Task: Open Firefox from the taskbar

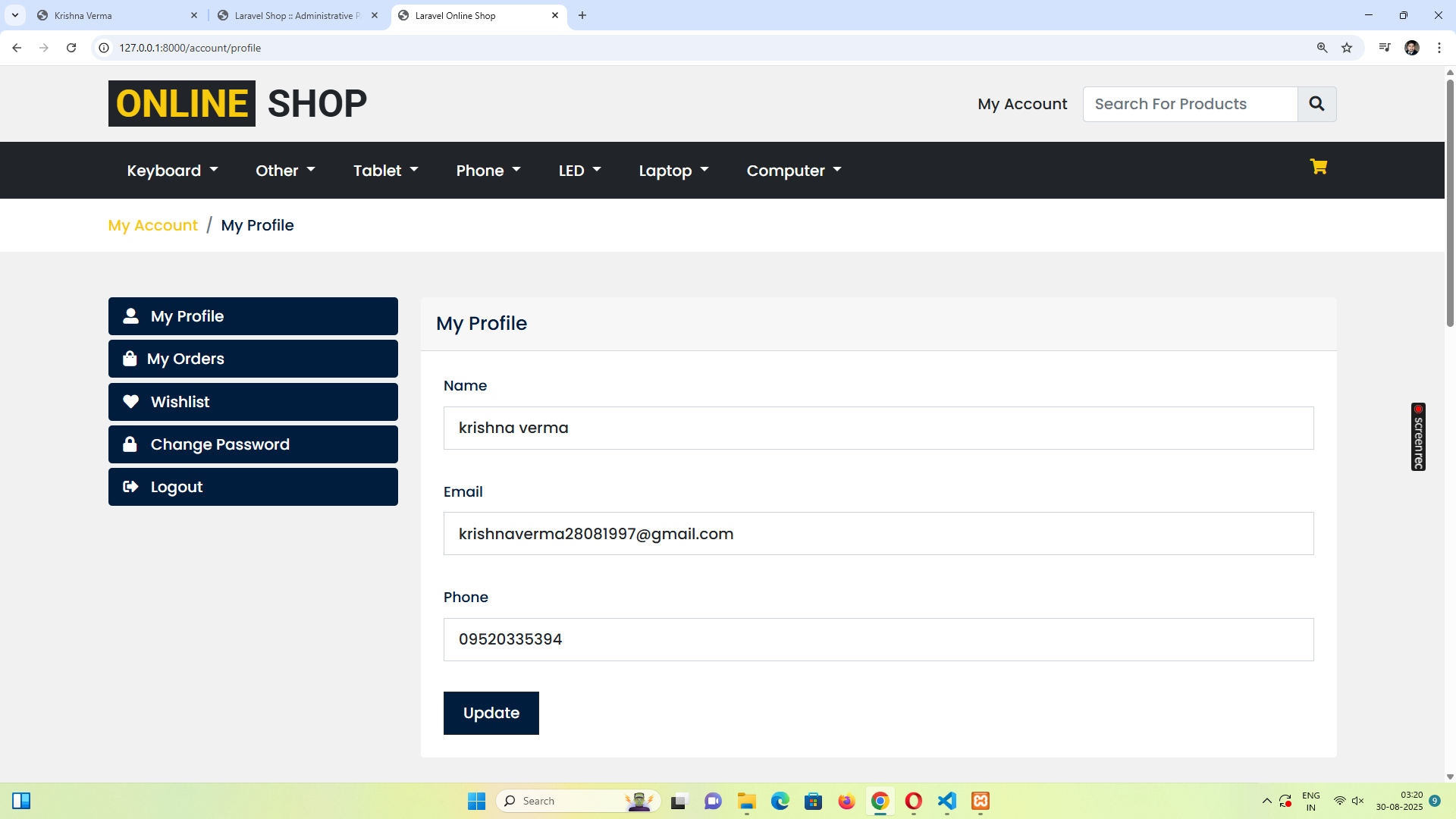Action: (846, 801)
